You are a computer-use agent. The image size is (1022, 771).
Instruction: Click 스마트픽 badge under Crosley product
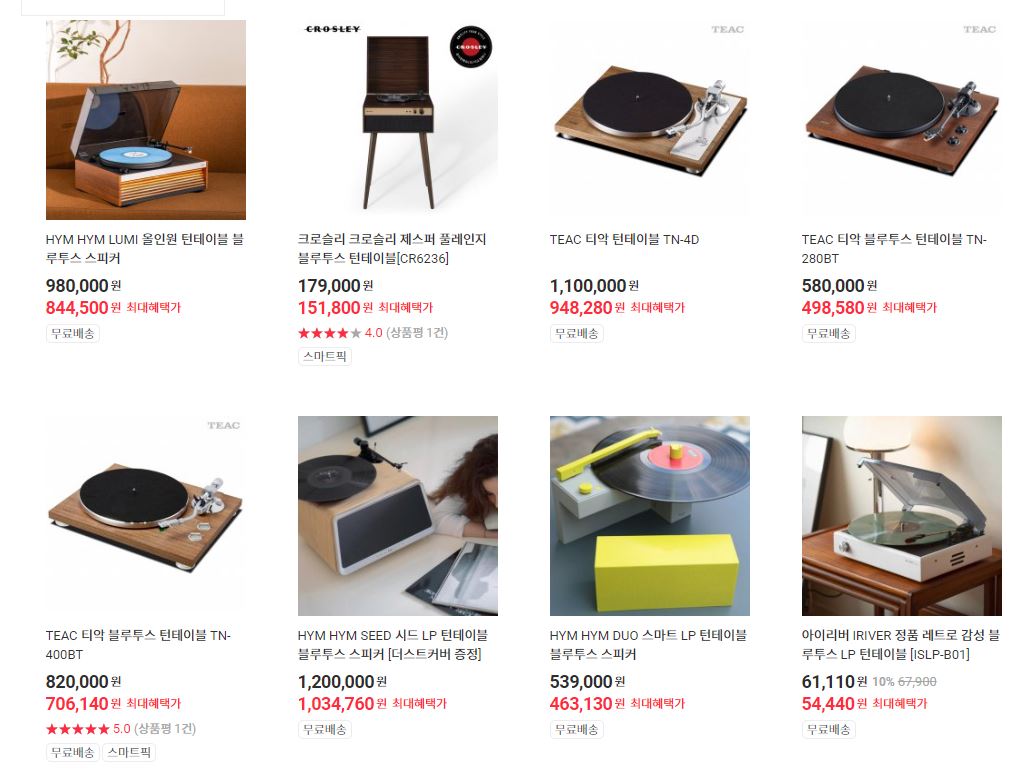325,356
